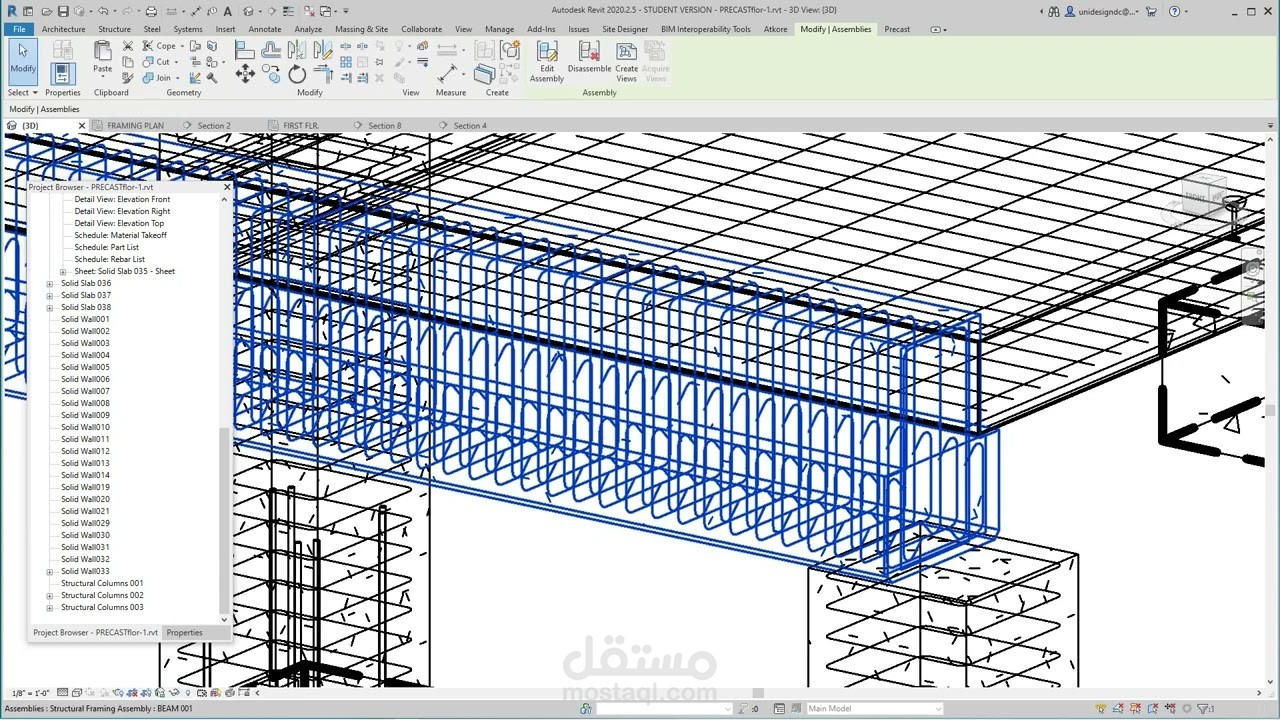This screenshot has width=1280, height=720.
Task: Select the Modify tool in the ribbon
Action: (x=23, y=61)
